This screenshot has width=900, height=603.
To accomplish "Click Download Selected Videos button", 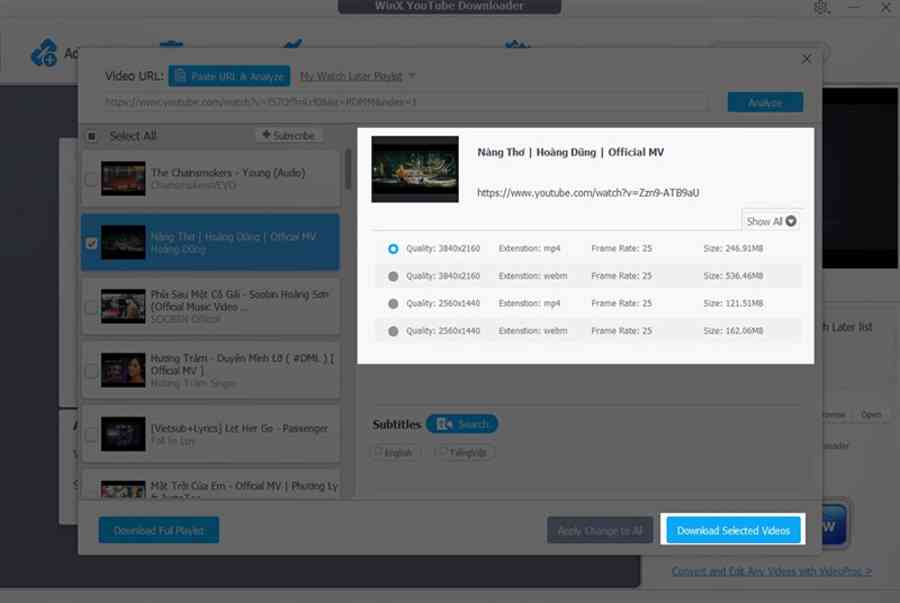I will (x=733, y=530).
